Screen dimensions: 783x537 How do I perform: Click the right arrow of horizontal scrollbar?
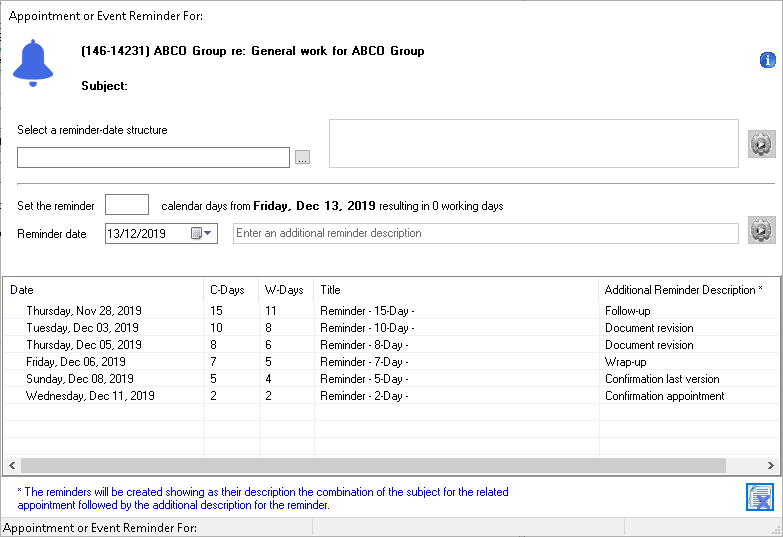(x=771, y=465)
